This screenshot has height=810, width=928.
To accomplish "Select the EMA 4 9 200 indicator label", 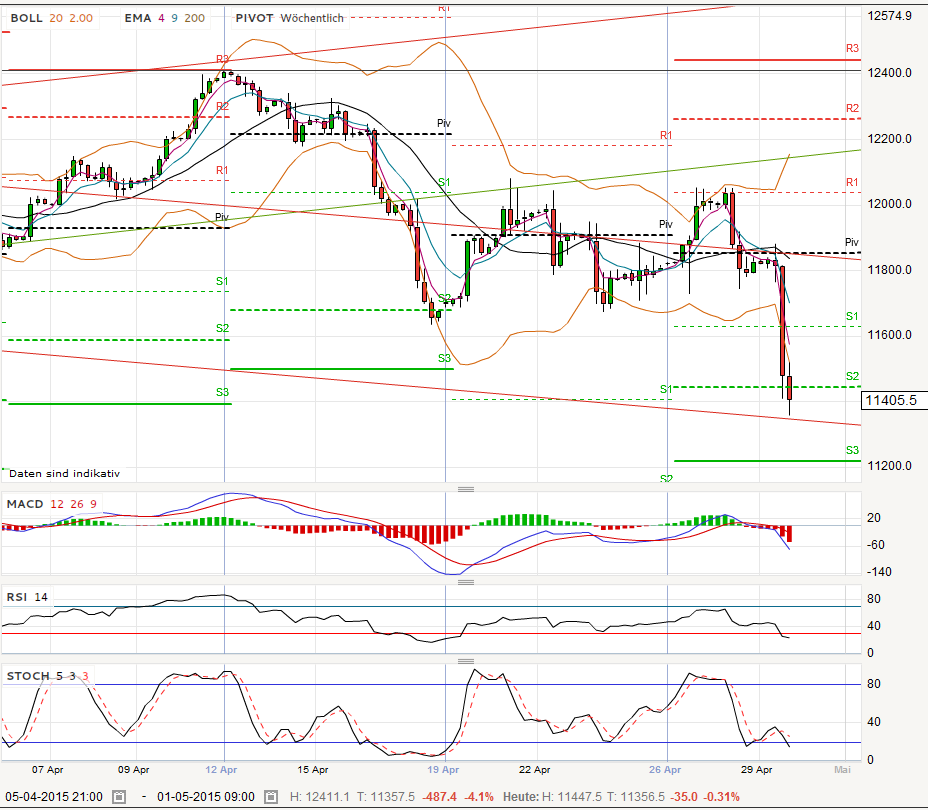I will 165,18.
